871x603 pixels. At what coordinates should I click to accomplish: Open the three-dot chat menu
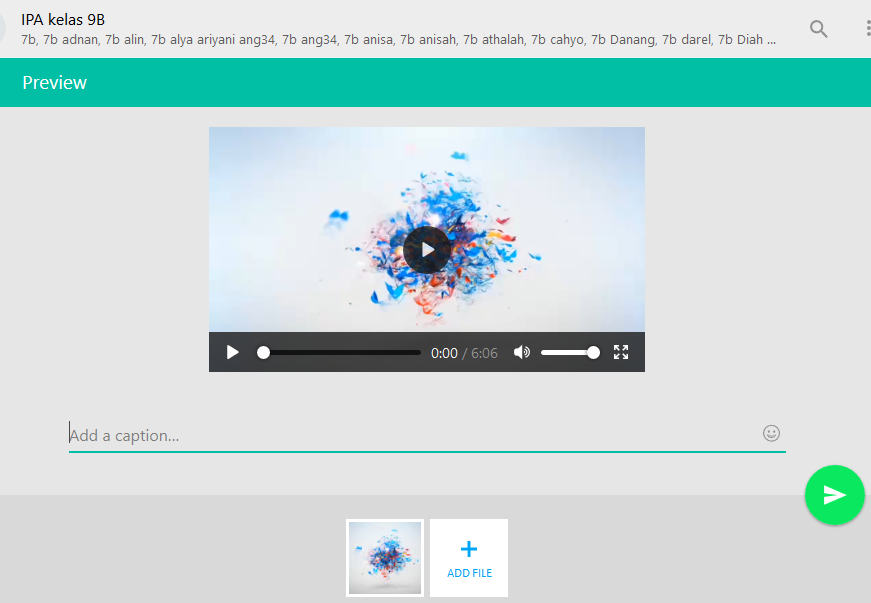[x=868, y=28]
